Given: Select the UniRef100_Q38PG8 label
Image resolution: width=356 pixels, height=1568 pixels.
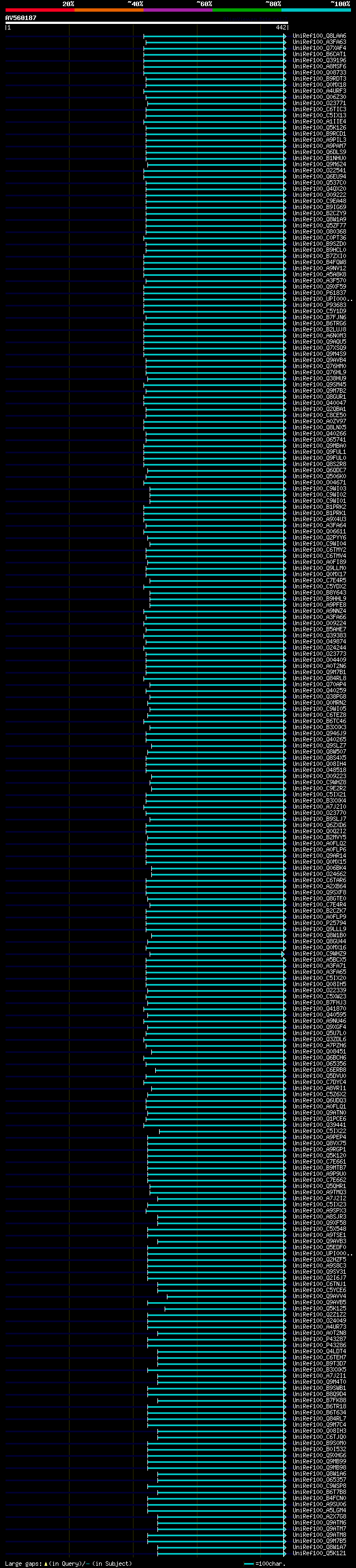Looking at the screenshot, I should point(319,696).
